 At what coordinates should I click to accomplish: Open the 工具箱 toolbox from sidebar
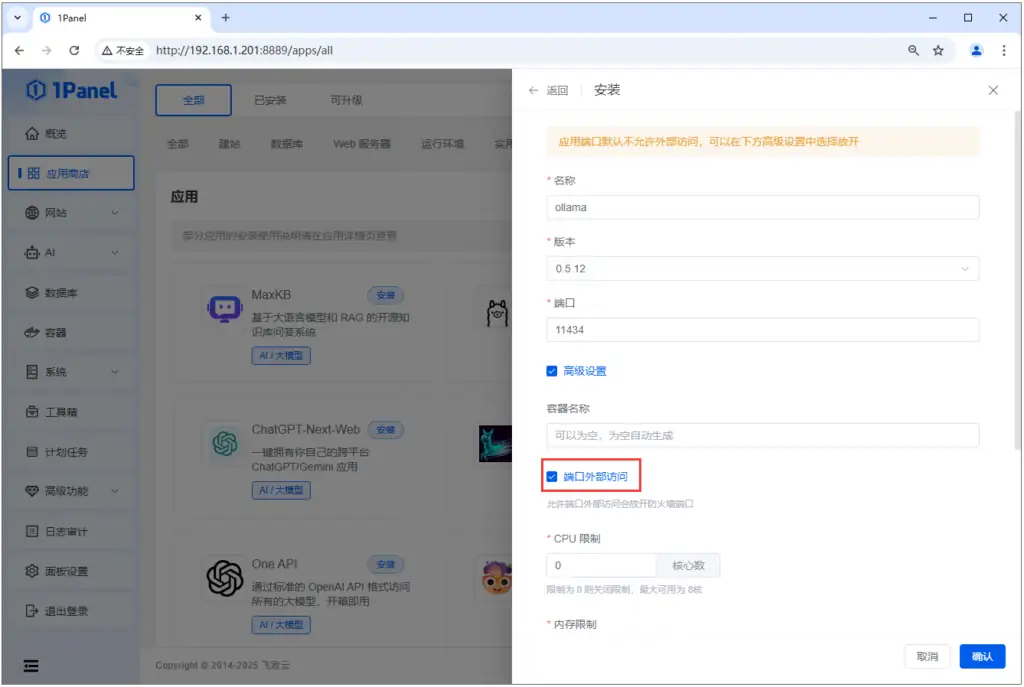pyautogui.click(x=62, y=412)
